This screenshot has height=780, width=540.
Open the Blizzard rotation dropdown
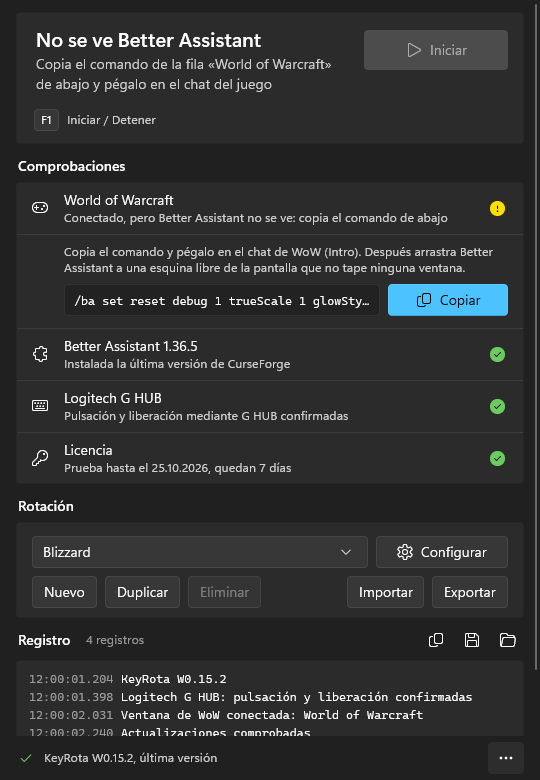(200, 552)
